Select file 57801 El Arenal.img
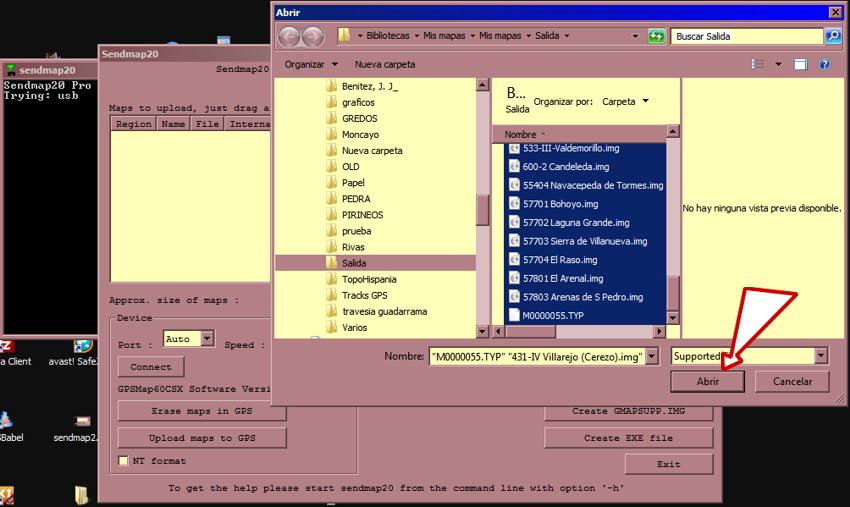Viewport: 850px width, 507px height. pyautogui.click(x=563, y=278)
